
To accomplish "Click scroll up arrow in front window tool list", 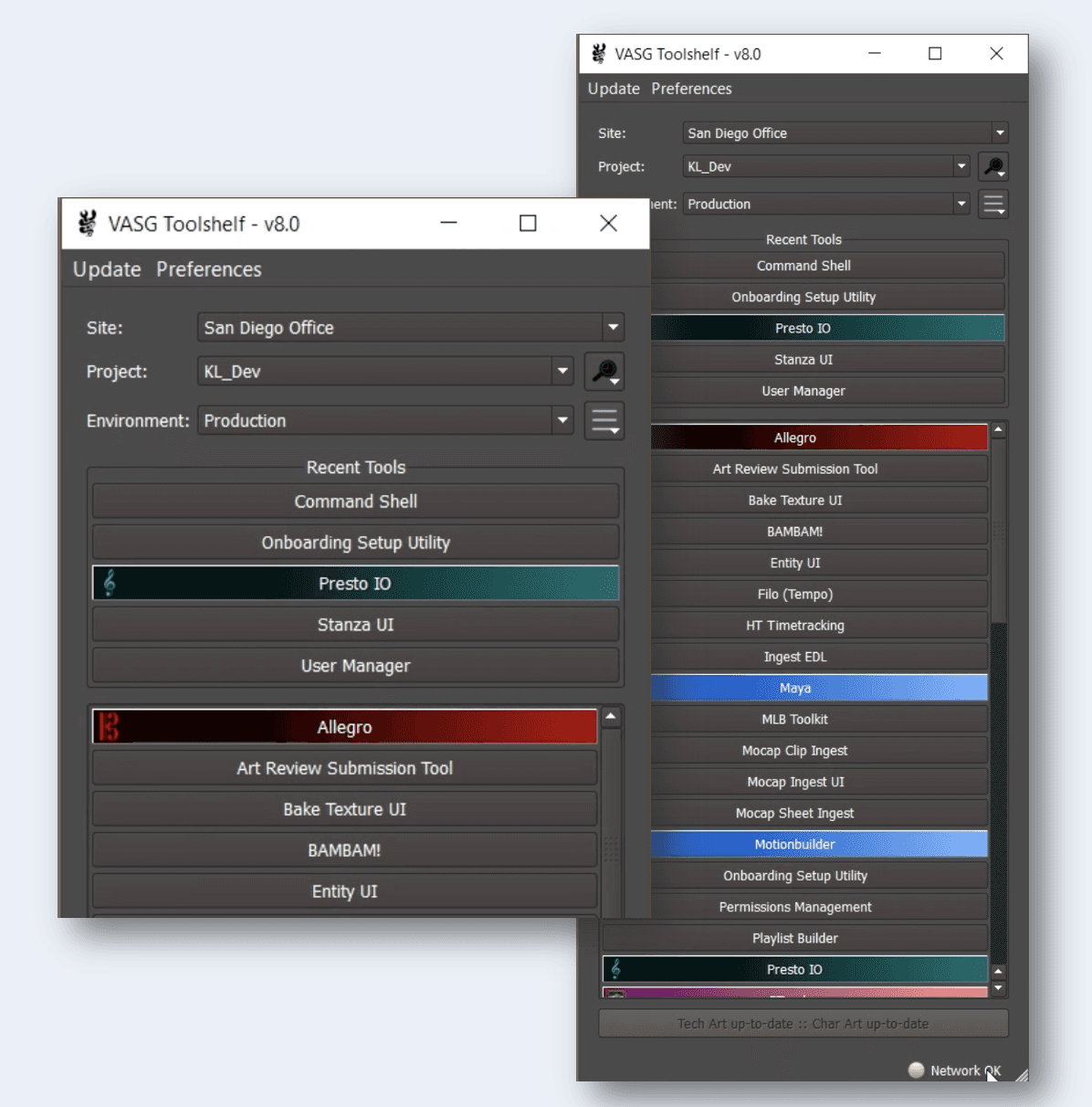I will click(611, 716).
